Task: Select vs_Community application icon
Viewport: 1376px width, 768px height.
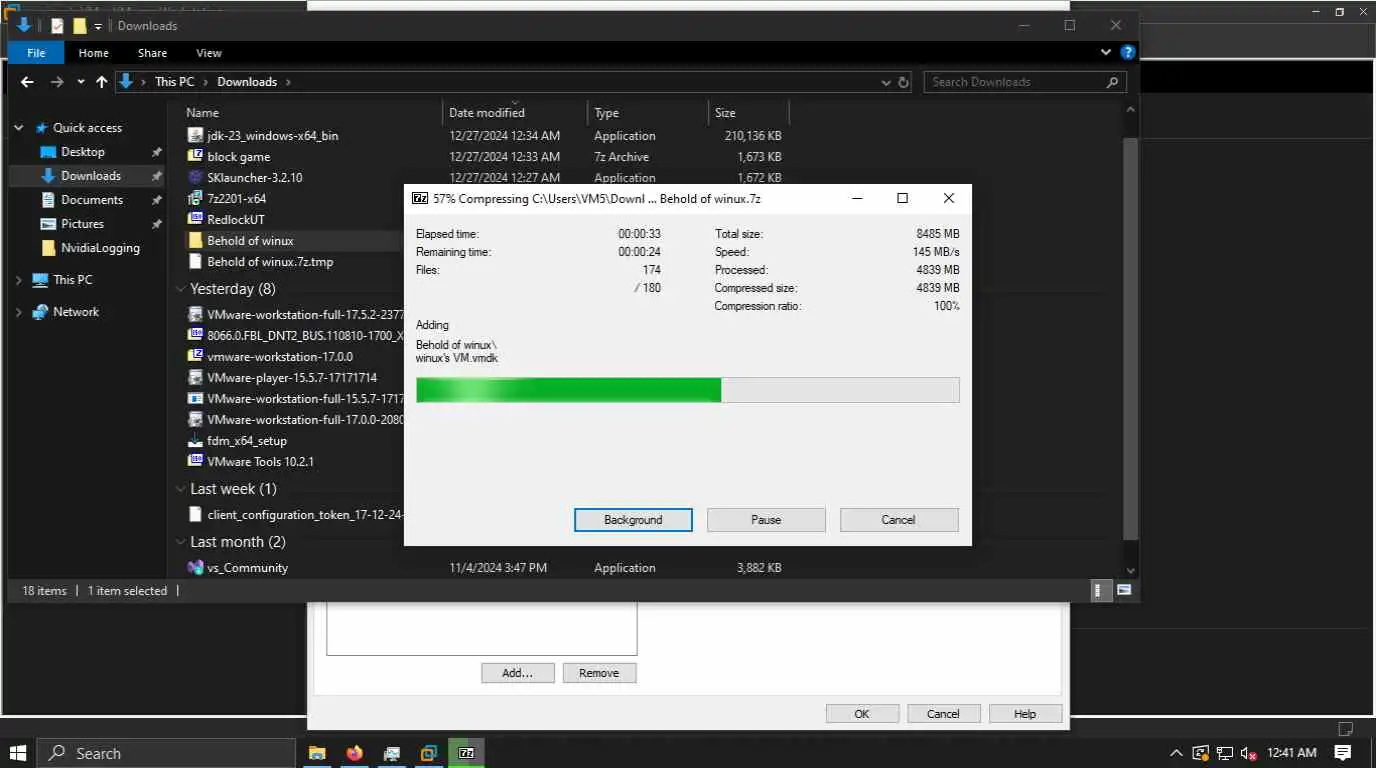Action: (196, 568)
